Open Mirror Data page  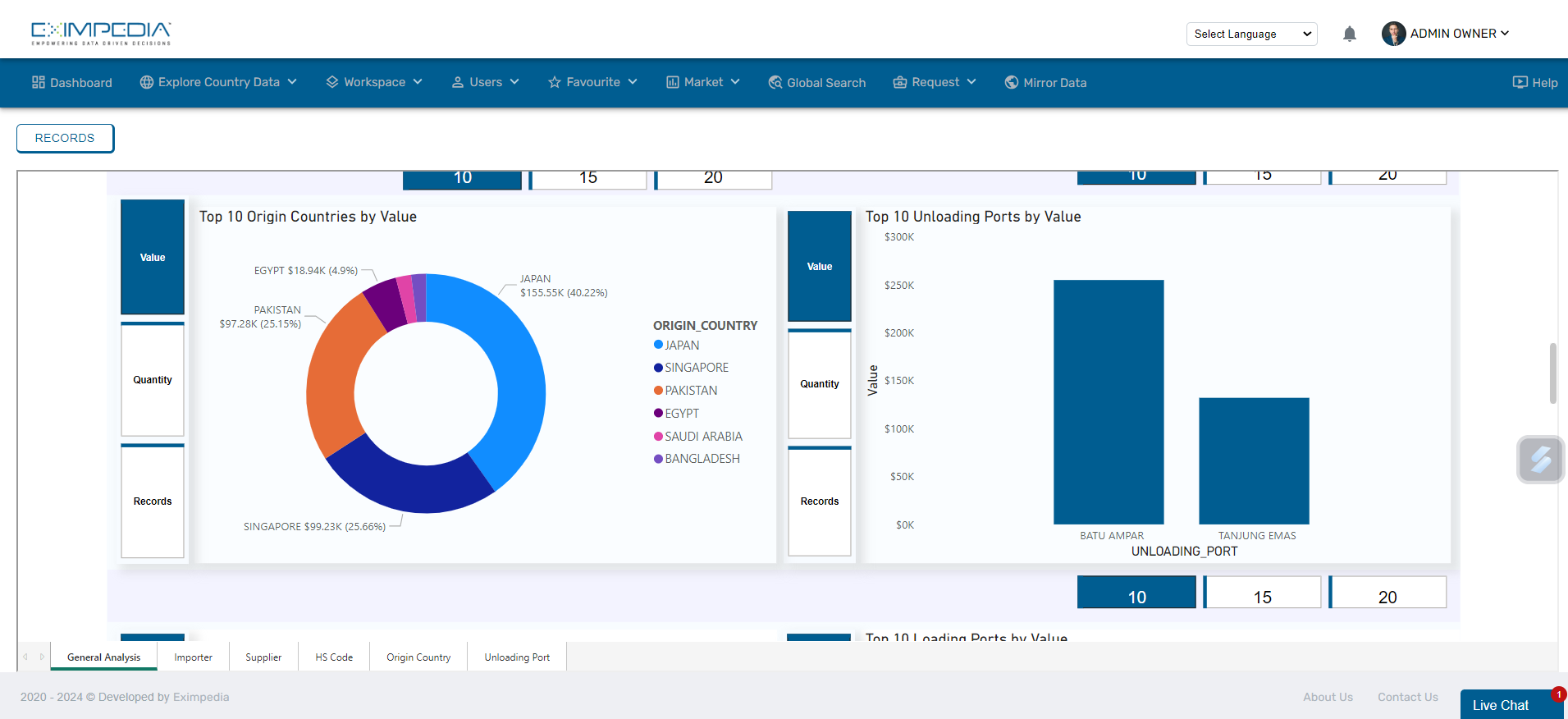point(1046,82)
